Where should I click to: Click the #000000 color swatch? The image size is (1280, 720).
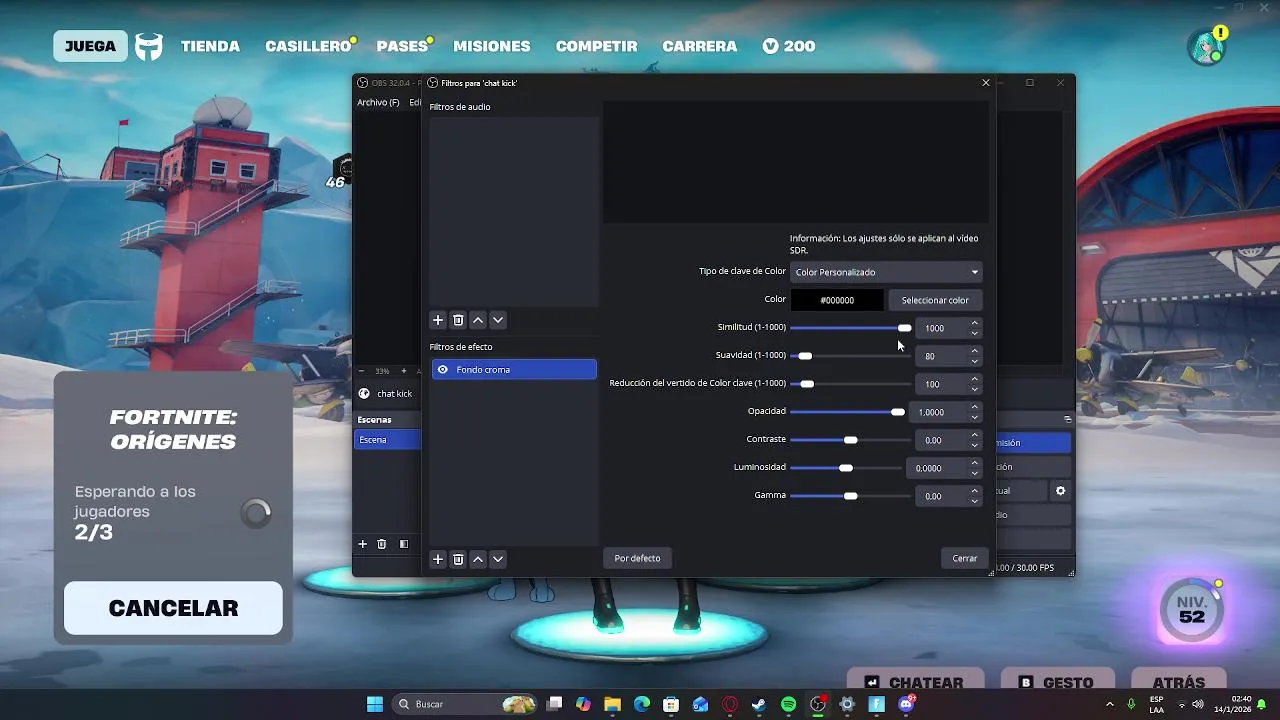click(x=837, y=300)
